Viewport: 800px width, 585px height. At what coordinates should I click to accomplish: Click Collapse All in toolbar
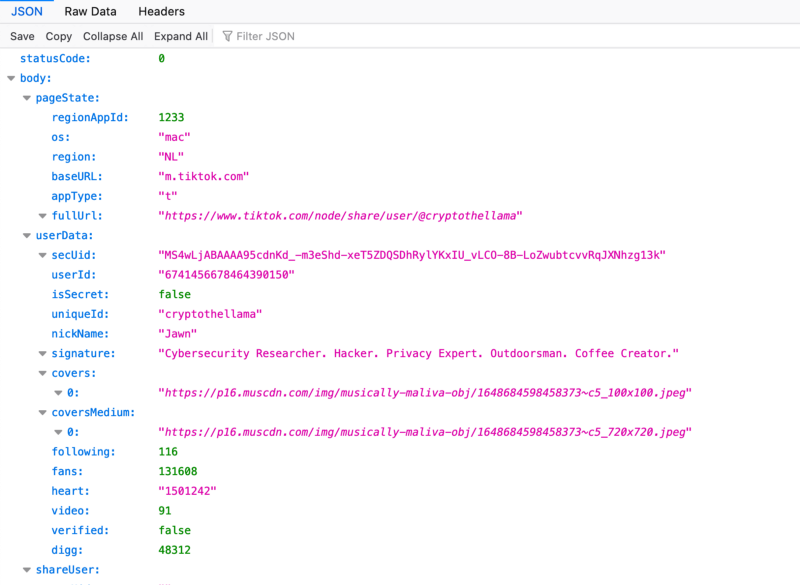(113, 36)
